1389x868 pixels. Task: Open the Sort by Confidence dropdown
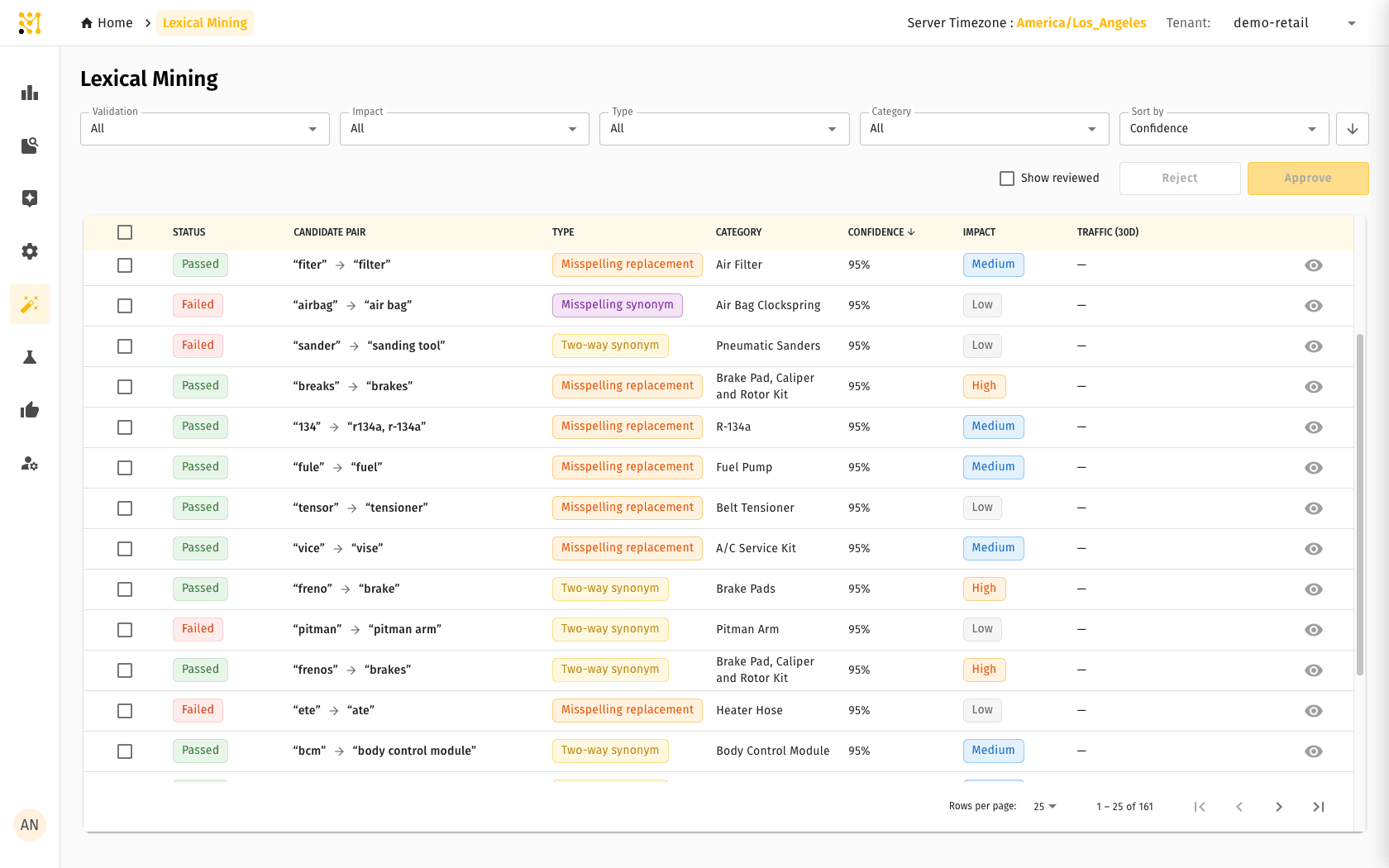[x=1224, y=129]
